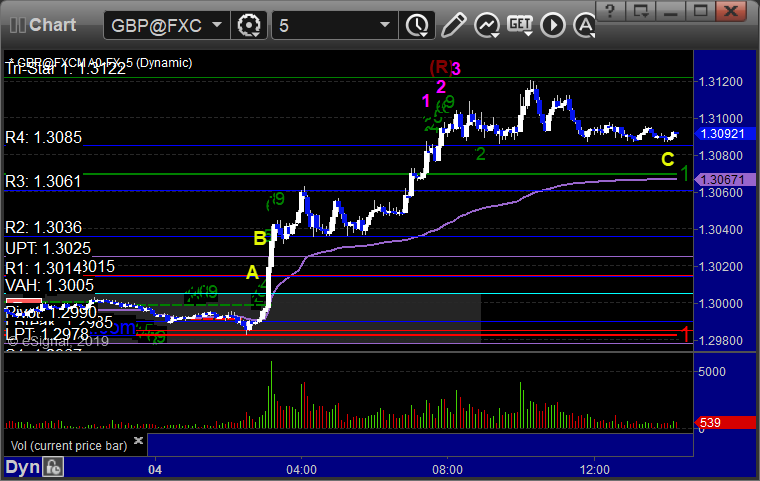Screen dimensions: 760x481
Task: Select the magenta wave label 2
Action: click(x=441, y=87)
